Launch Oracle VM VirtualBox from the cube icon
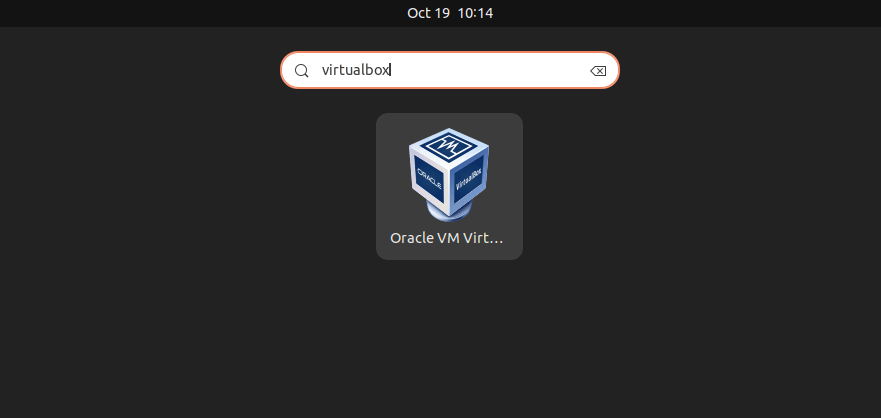 [449, 175]
